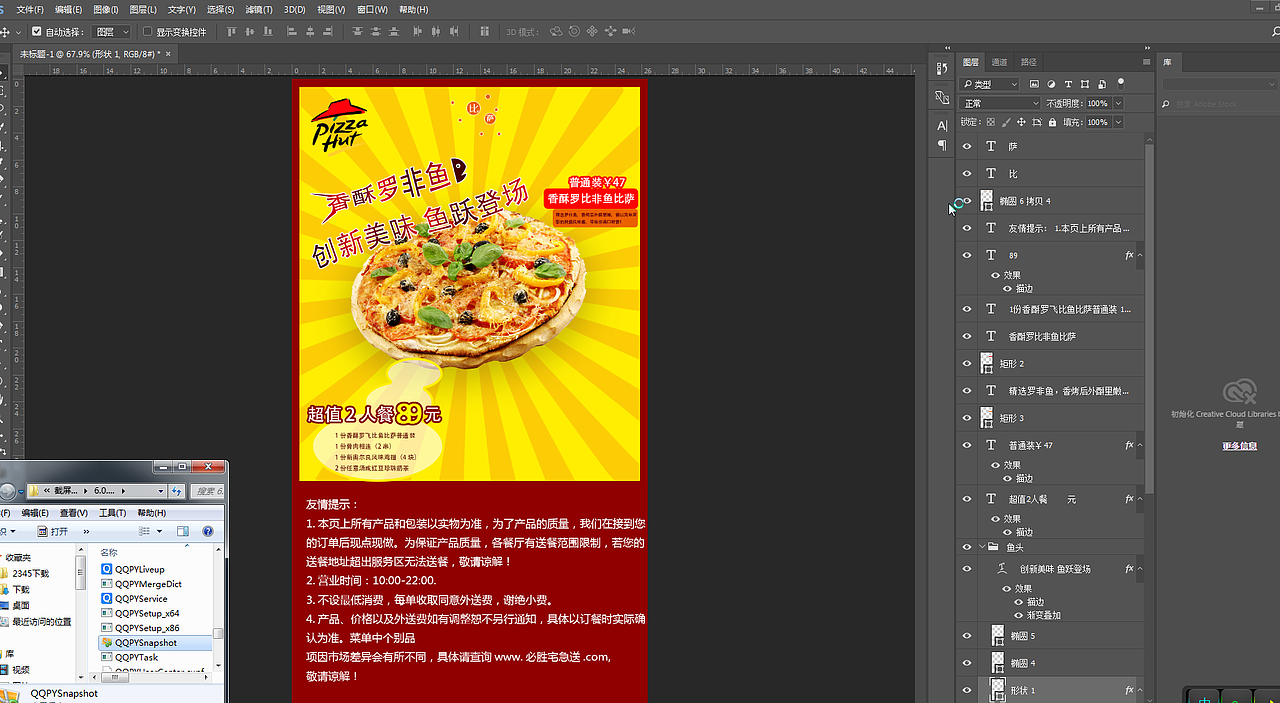Open the 文件(F) menu

[x=30, y=9]
